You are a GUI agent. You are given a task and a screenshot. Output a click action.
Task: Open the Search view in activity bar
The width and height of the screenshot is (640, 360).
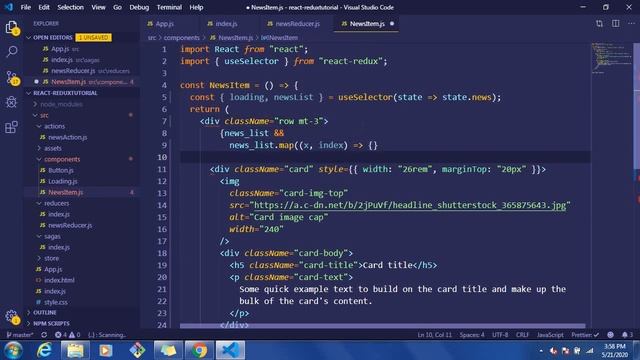tap(11, 51)
